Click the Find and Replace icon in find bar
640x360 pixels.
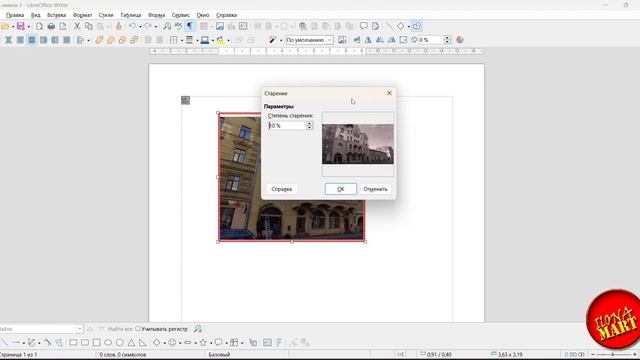[198, 329]
